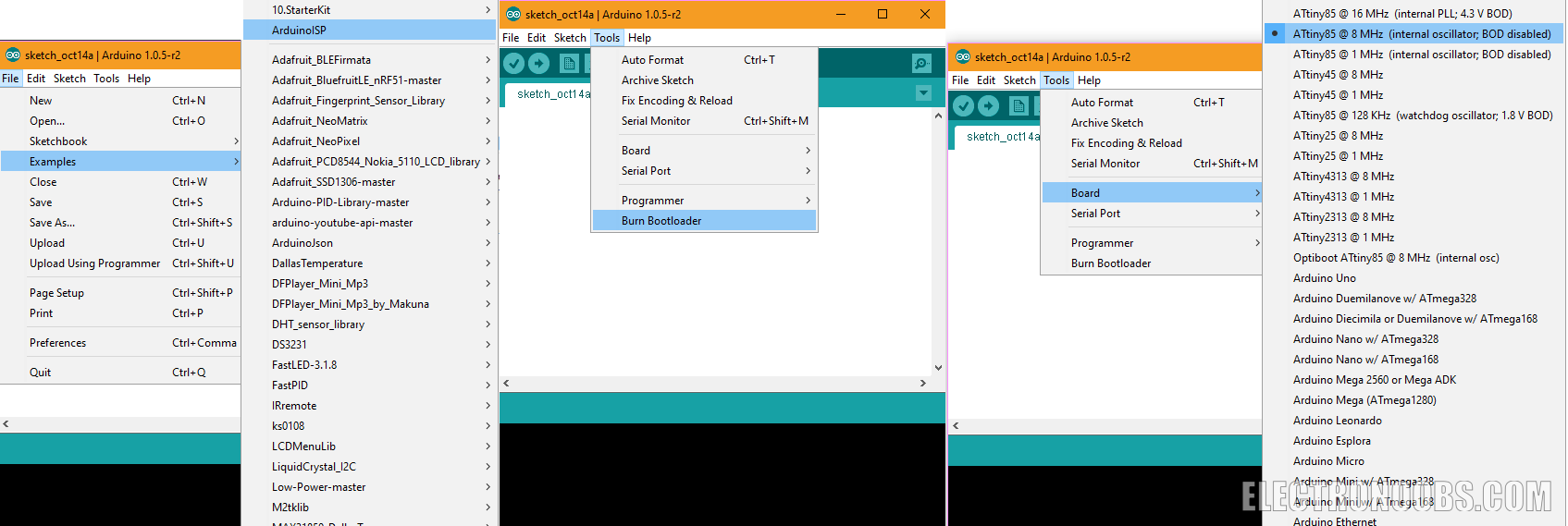1568x526 pixels.
Task: Click Verify checkmark icon left of Burn Bootloader menu
Action: 514,63
